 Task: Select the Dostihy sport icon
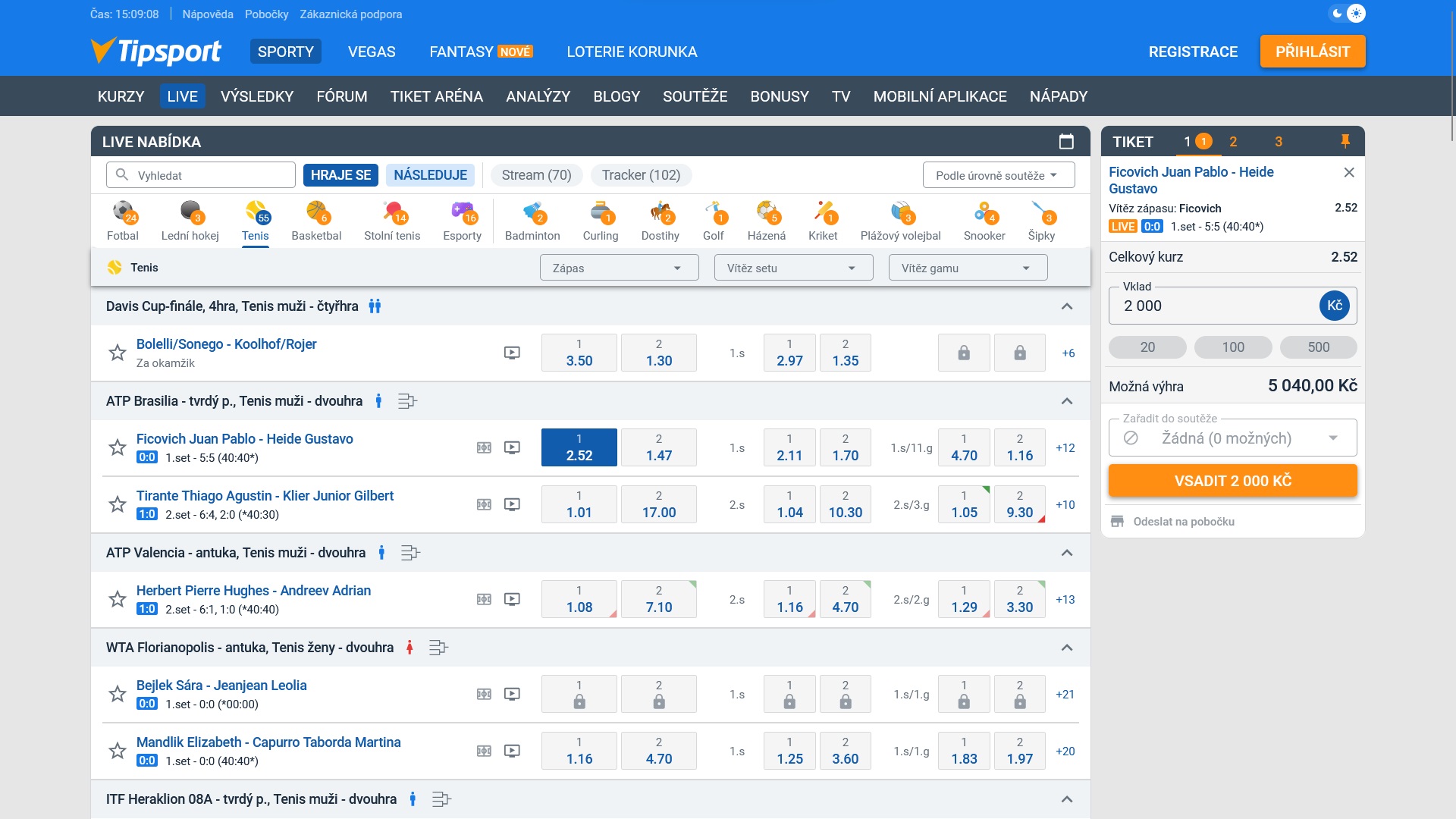tap(660, 221)
